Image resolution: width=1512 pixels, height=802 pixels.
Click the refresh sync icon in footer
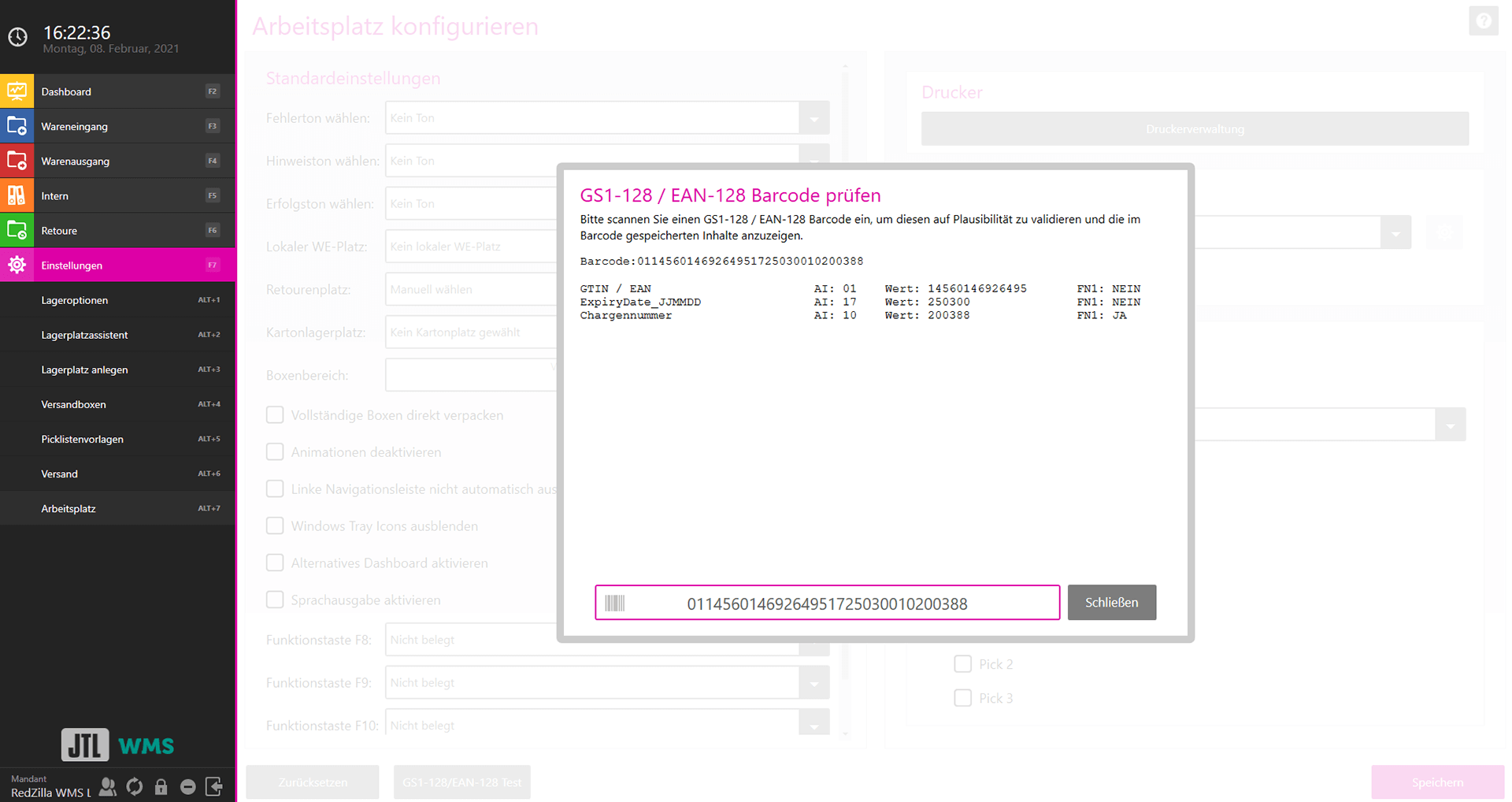tap(135, 786)
